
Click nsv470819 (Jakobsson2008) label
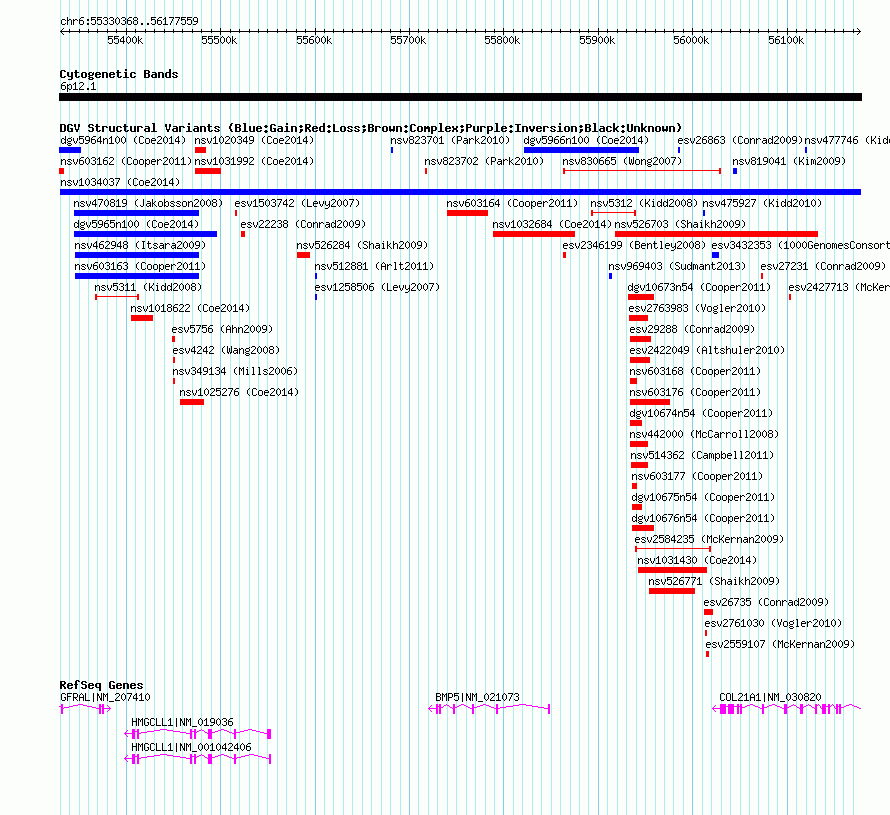click(148, 203)
